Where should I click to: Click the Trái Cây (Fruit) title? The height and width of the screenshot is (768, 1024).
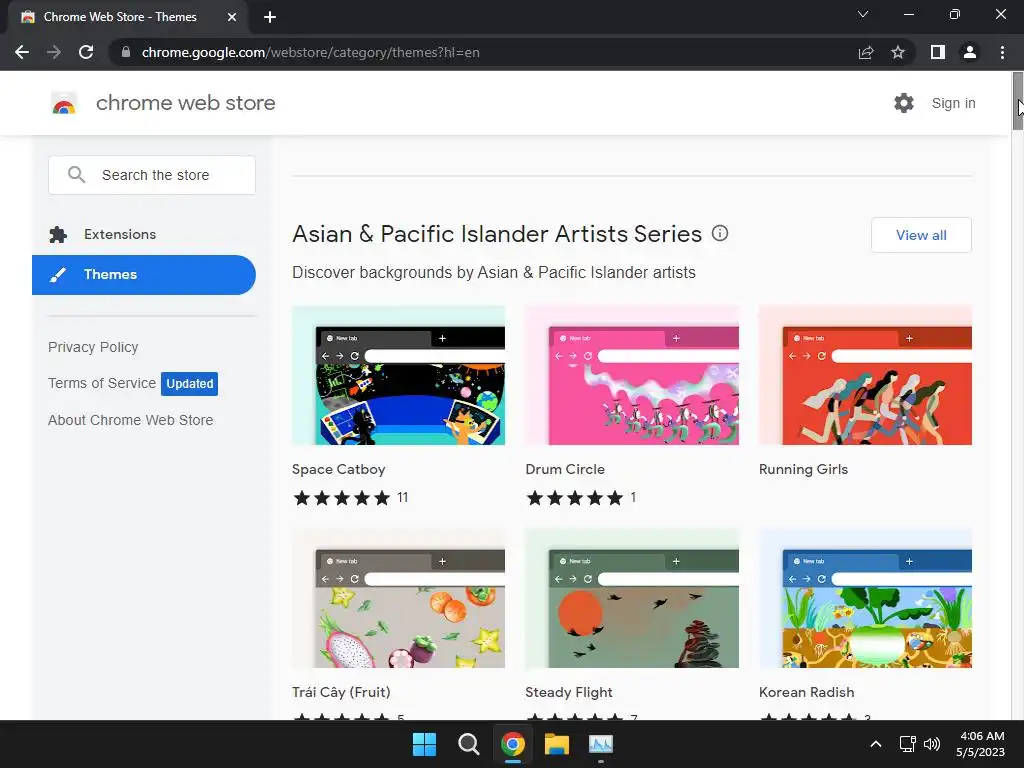pyautogui.click(x=341, y=692)
